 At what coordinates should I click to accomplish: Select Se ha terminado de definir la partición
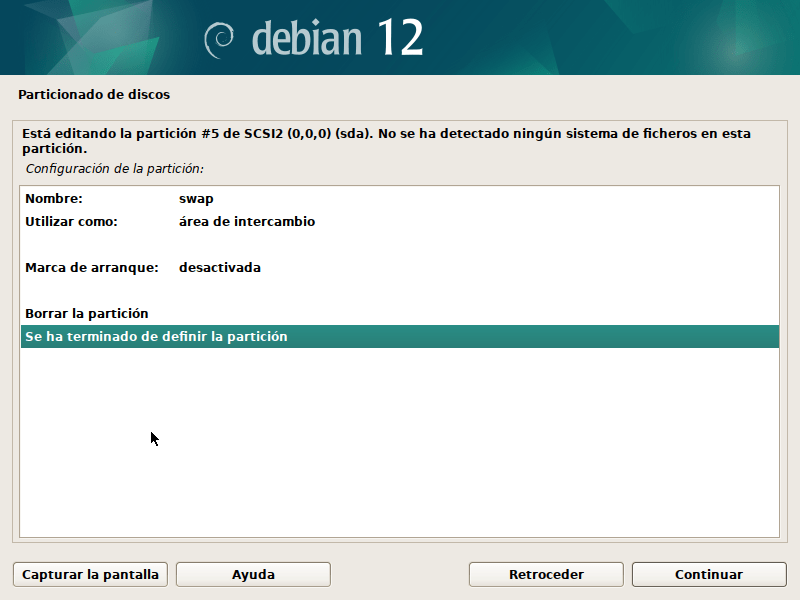point(399,336)
